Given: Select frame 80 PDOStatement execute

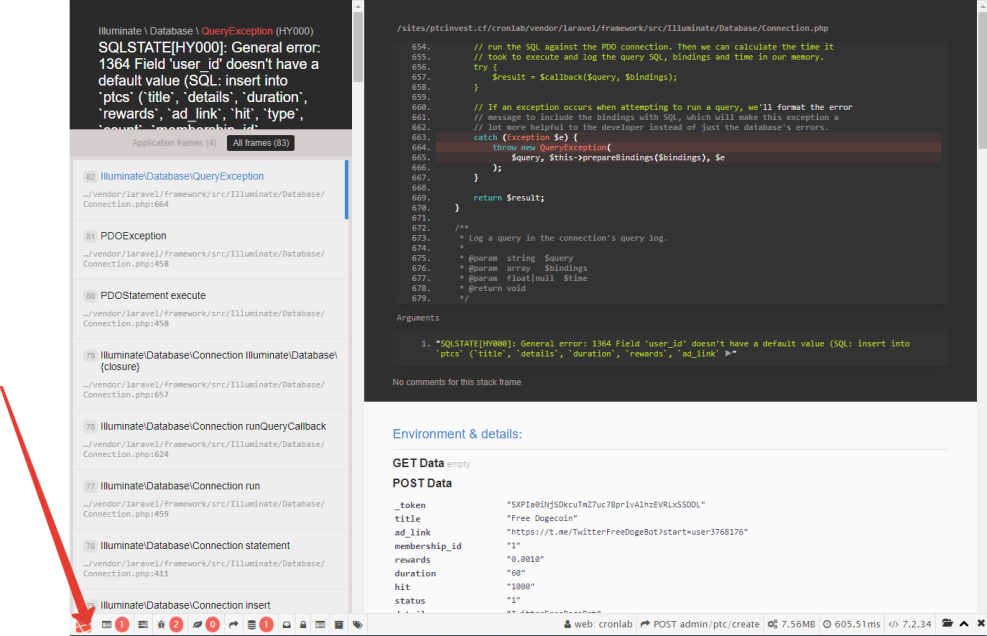Looking at the screenshot, I should pos(152,296).
